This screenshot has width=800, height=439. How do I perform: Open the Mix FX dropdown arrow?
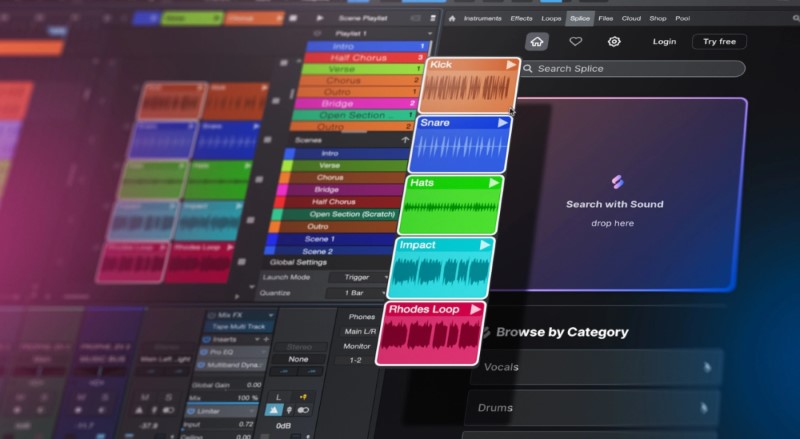tap(270, 315)
